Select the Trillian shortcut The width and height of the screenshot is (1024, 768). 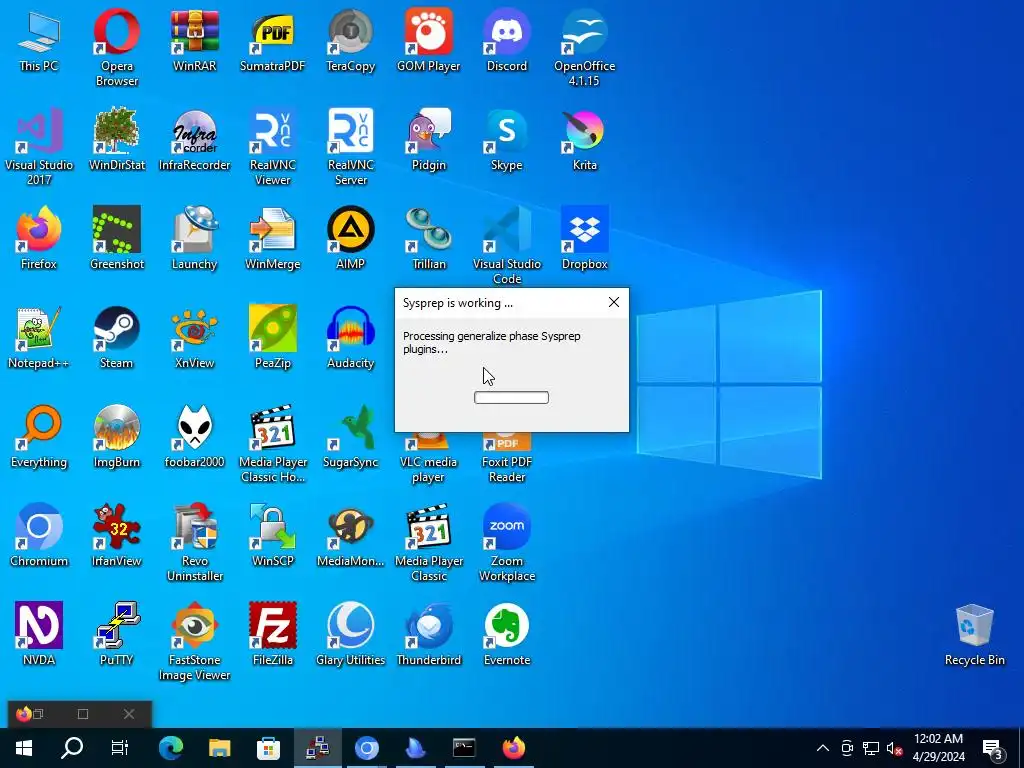coord(428,238)
